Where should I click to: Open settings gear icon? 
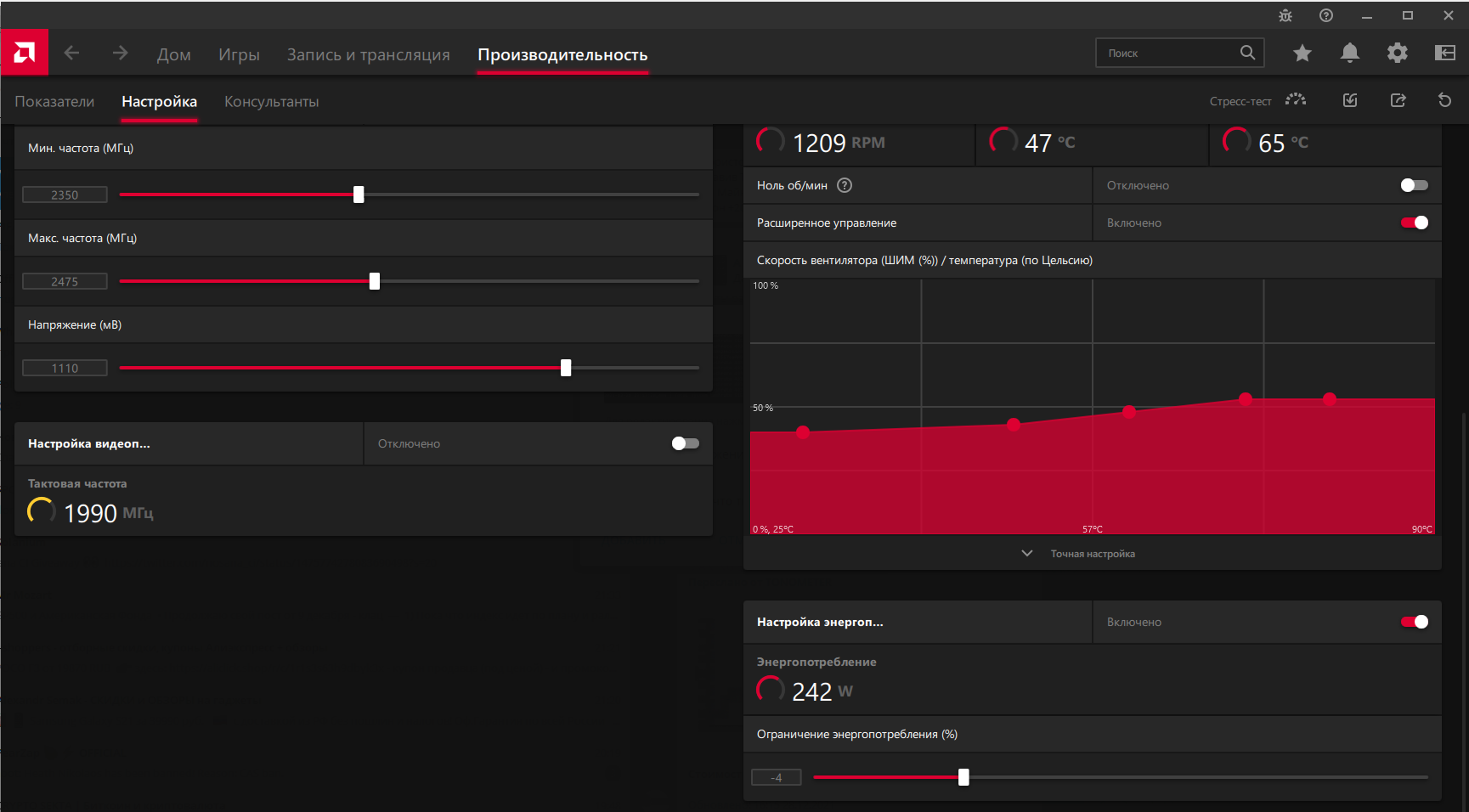(1397, 53)
